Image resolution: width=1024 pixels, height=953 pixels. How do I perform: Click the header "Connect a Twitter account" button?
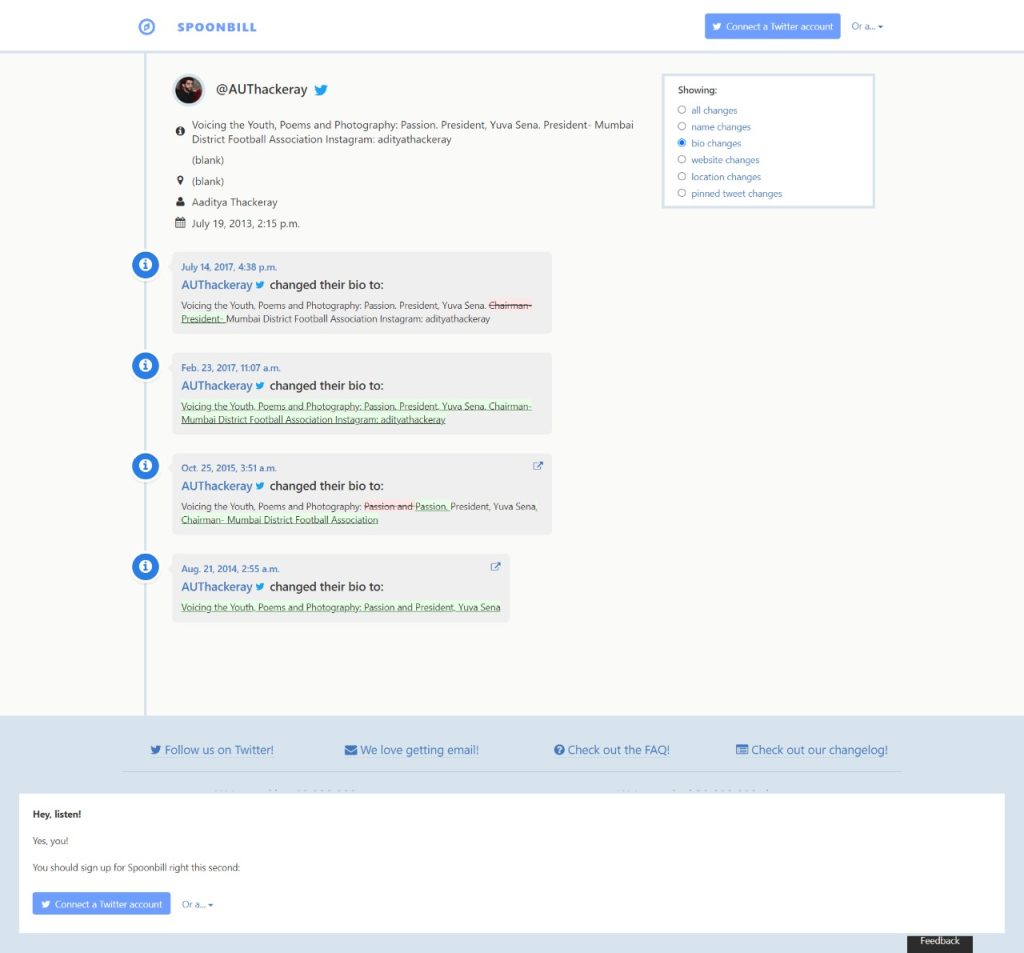tap(772, 27)
